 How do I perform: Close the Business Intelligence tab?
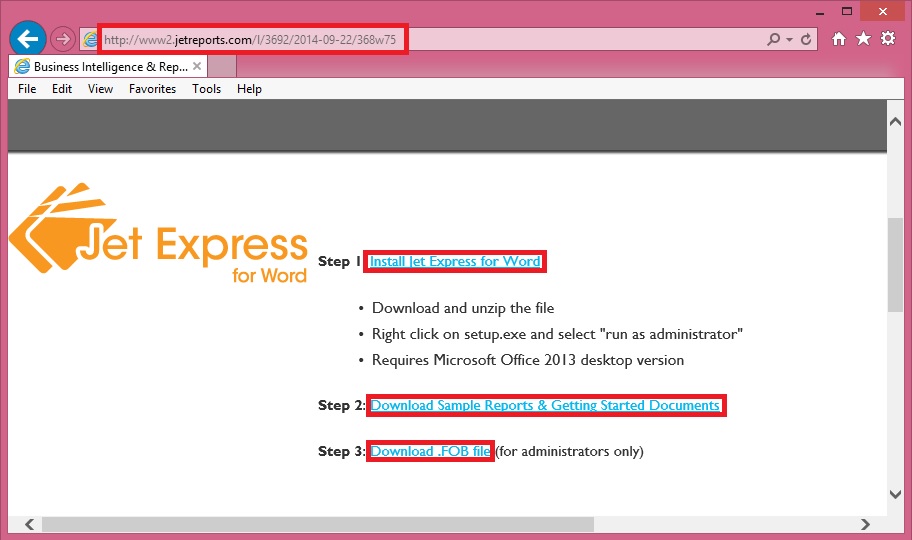(x=197, y=67)
